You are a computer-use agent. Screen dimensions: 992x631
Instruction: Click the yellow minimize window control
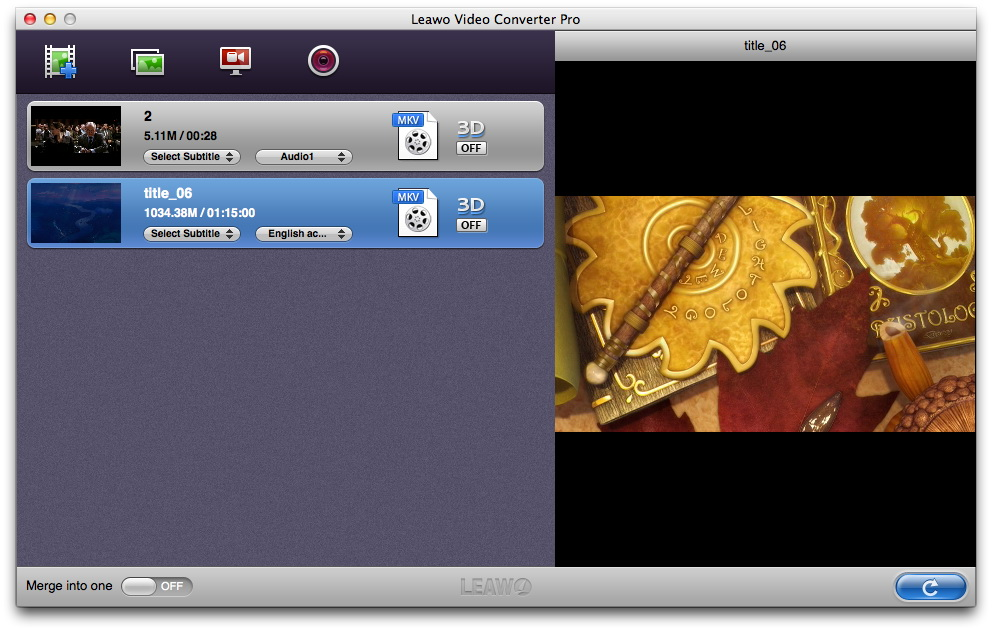(50, 18)
